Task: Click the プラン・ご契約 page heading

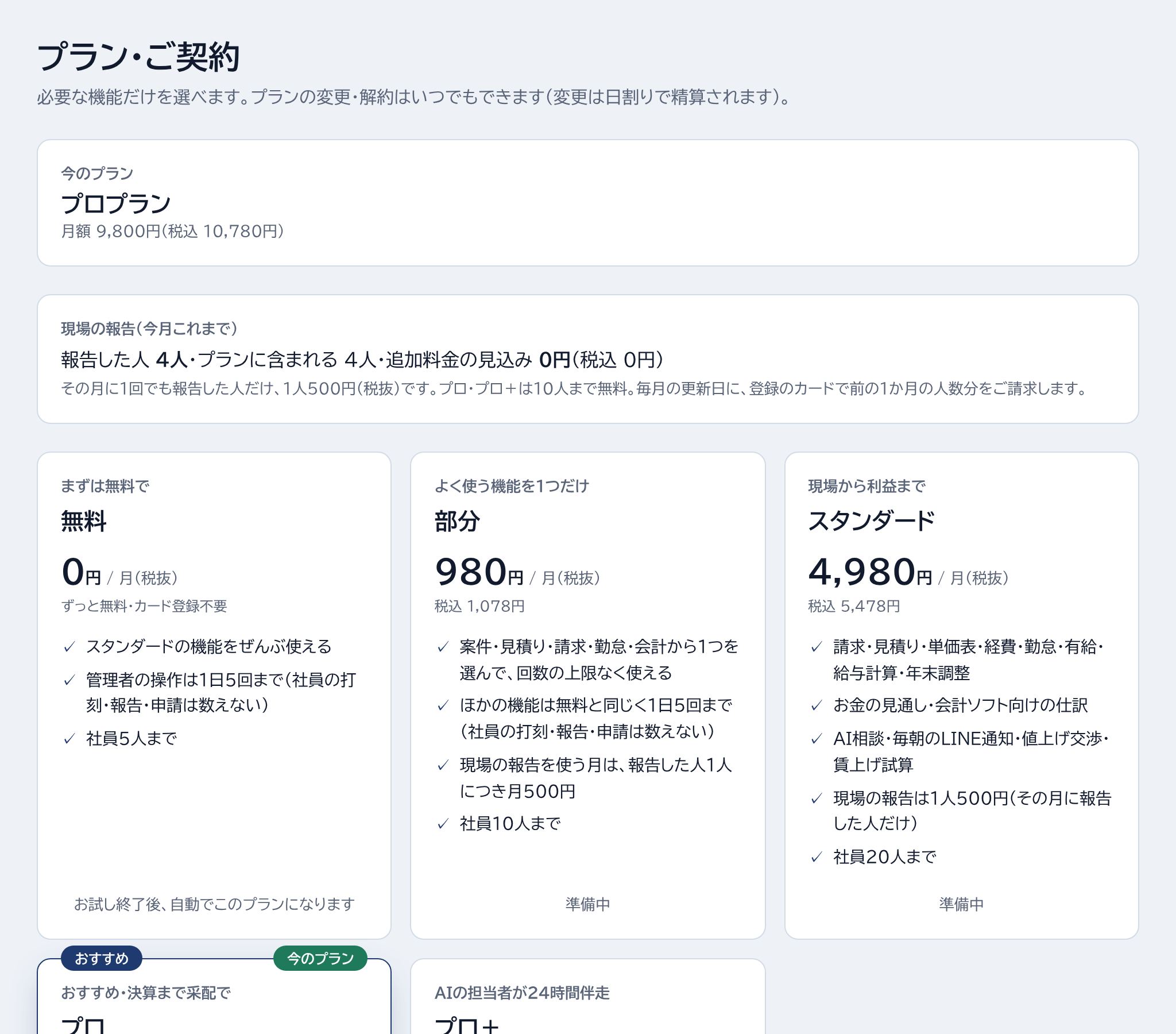Action: pyautogui.click(x=138, y=57)
